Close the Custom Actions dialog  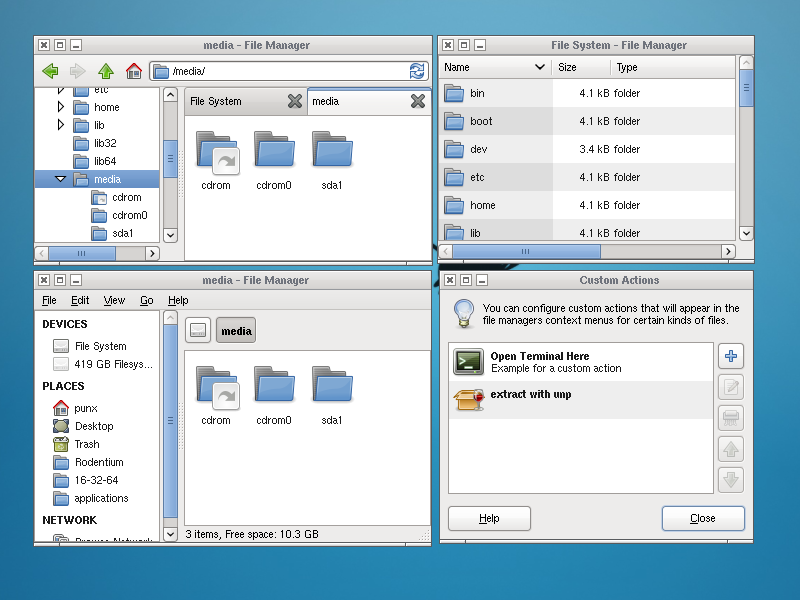[702, 518]
